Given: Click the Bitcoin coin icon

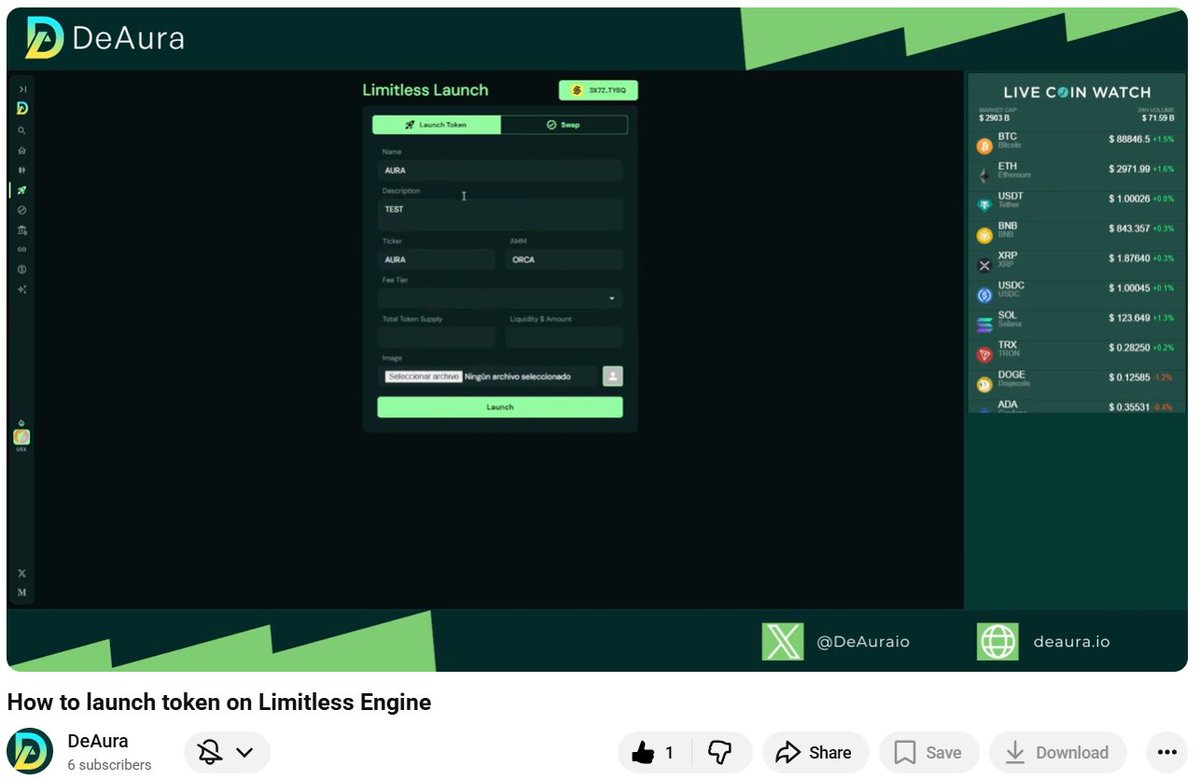Looking at the screenshot, I should tap(984, 146).
